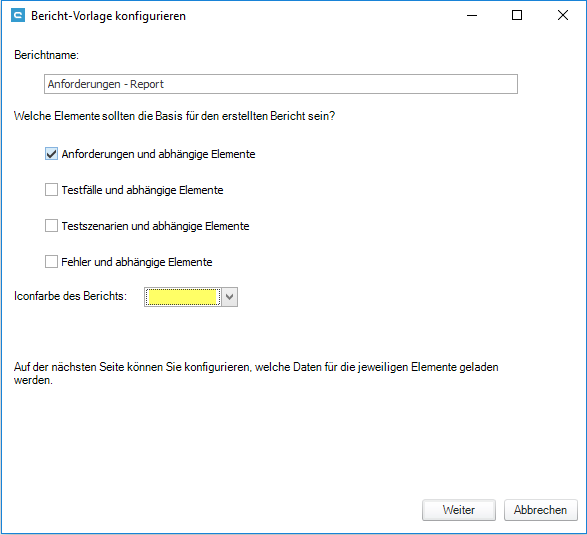Expand the Iconfarbe des Berichts dropdown arrow
Image resolution: width=587 pixels, height=535 pixels.
[x=229, y=297]
